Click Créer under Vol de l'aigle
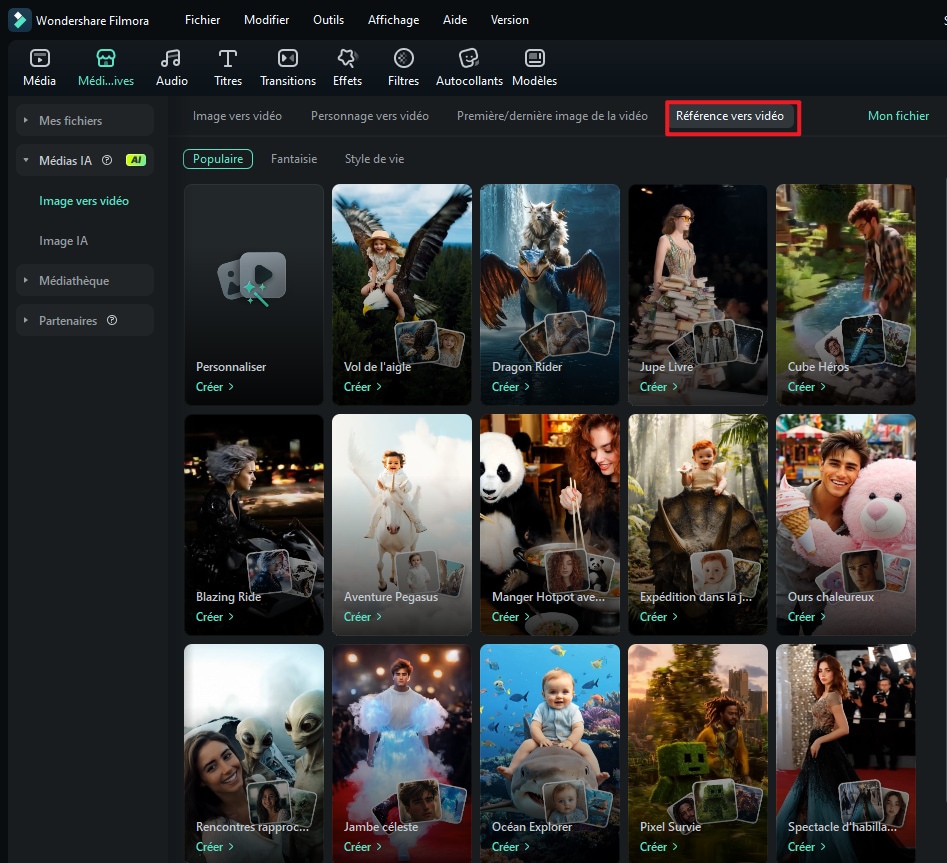 (x=362, y=387)
